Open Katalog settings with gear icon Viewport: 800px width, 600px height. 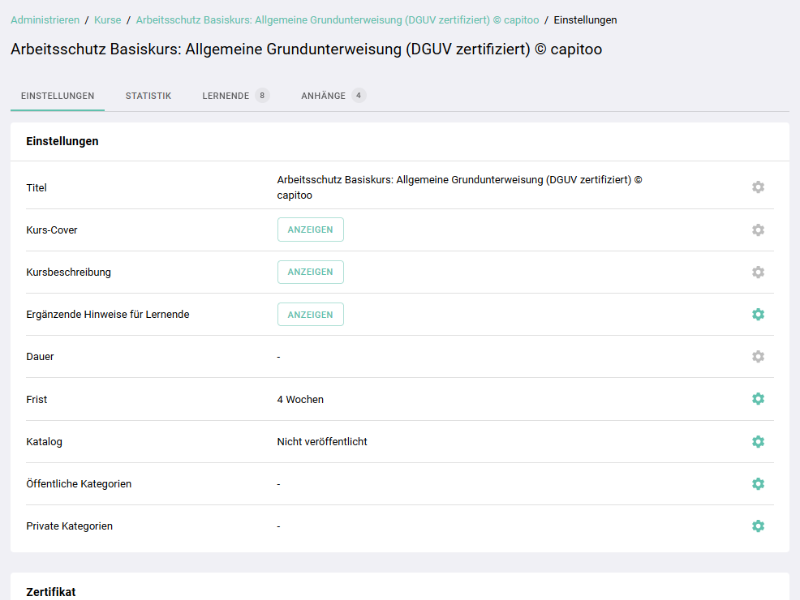pyautogui.click(x=758, y=441)
